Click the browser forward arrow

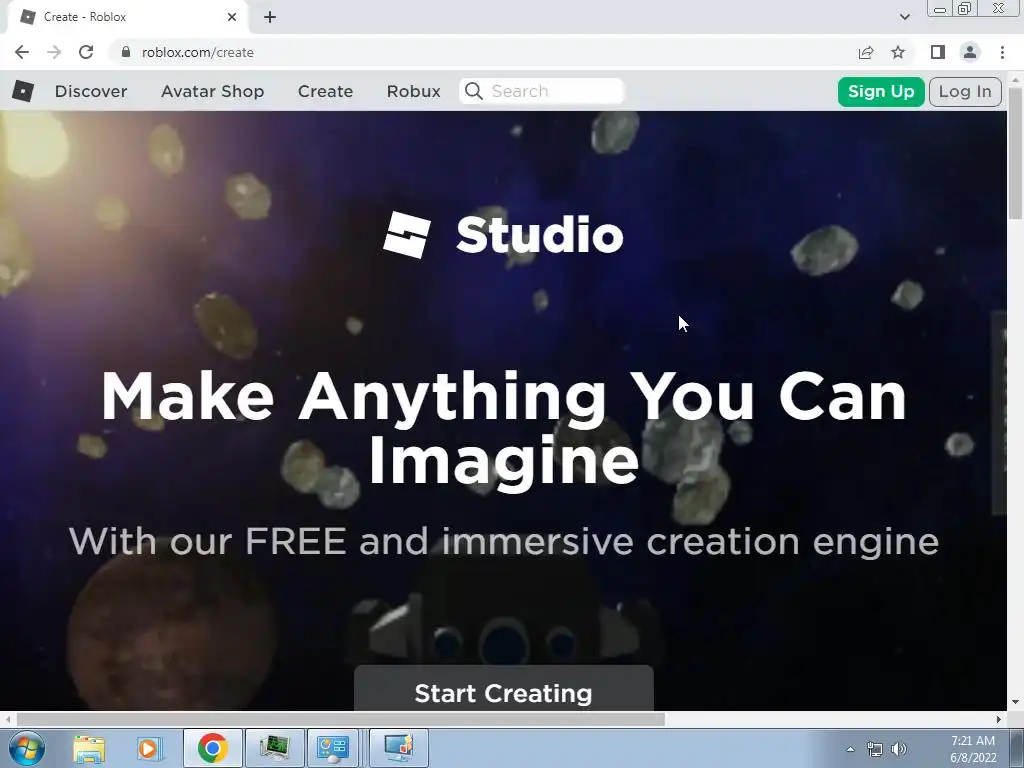(x=54, y=52)
